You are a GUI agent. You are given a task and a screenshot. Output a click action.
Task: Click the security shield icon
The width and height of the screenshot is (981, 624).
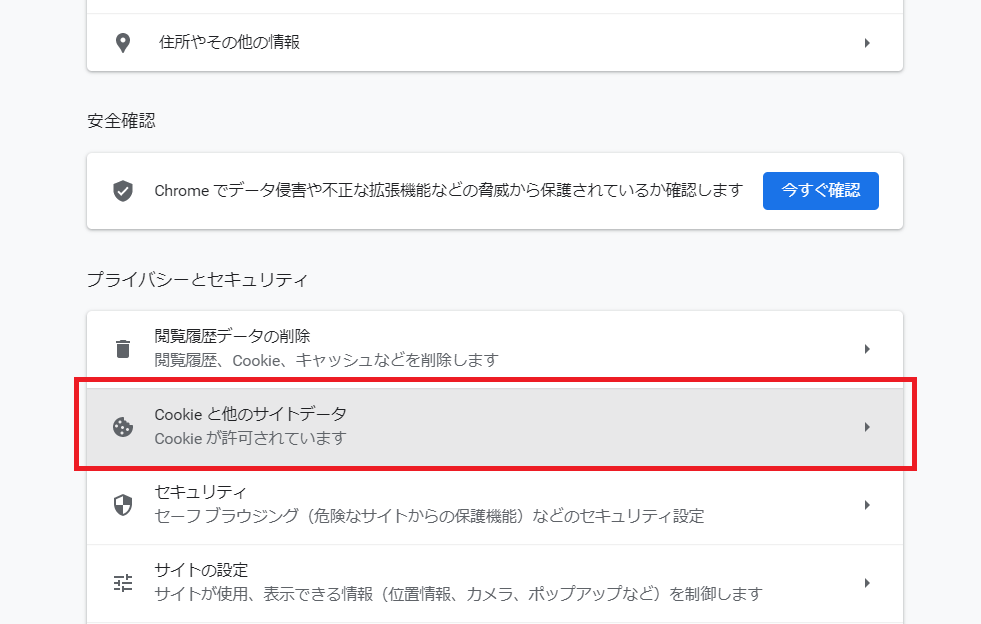[x=123, y=505]
